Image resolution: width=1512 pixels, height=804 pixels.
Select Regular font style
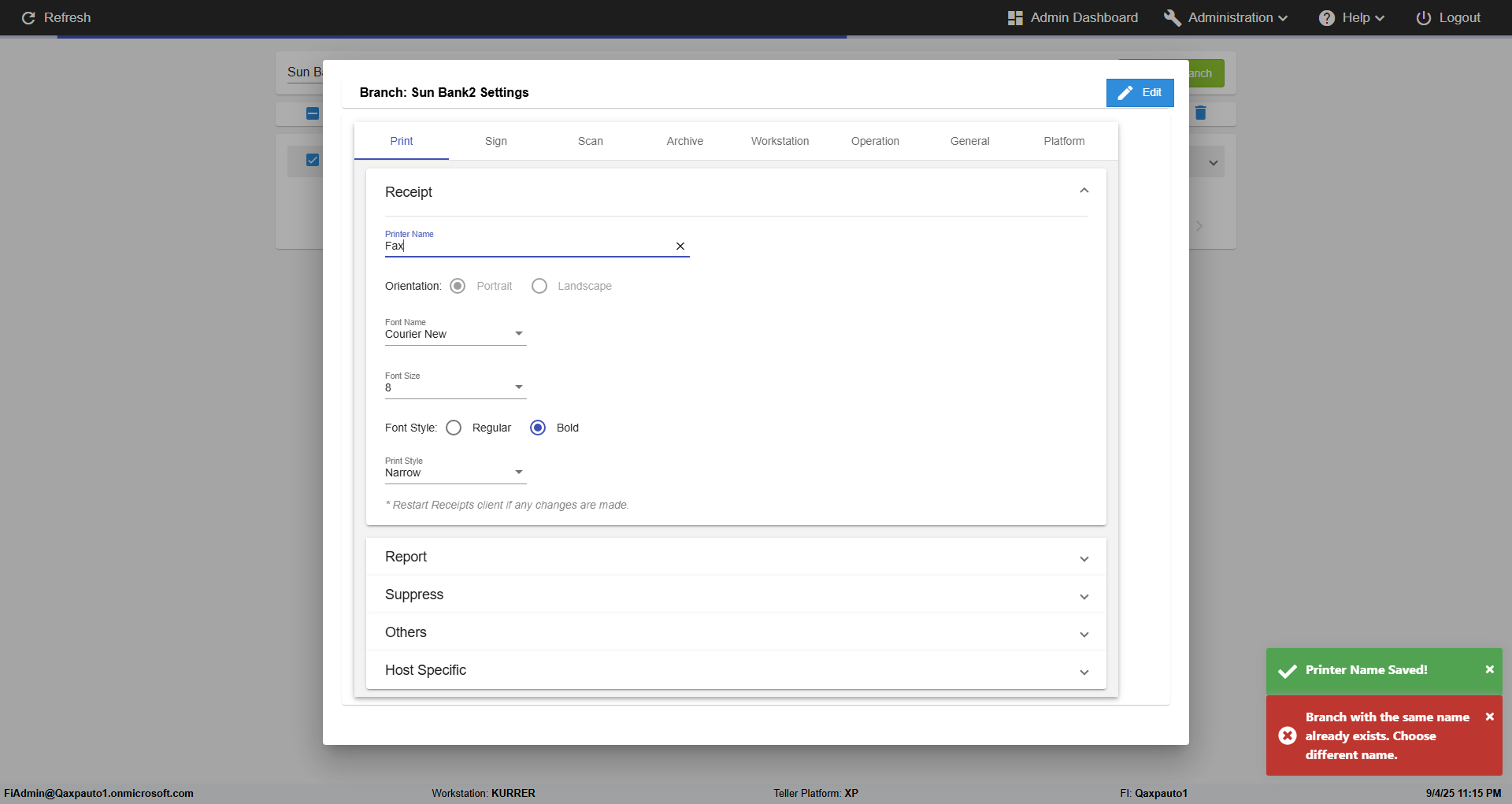coord(454,428)
